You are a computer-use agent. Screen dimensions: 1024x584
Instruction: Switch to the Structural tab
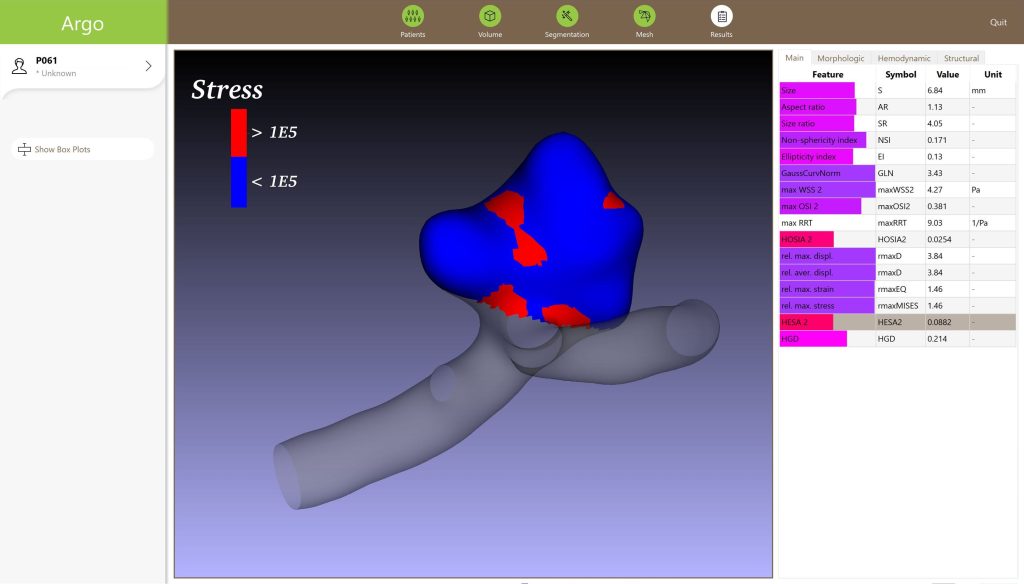tap(961, 58)
